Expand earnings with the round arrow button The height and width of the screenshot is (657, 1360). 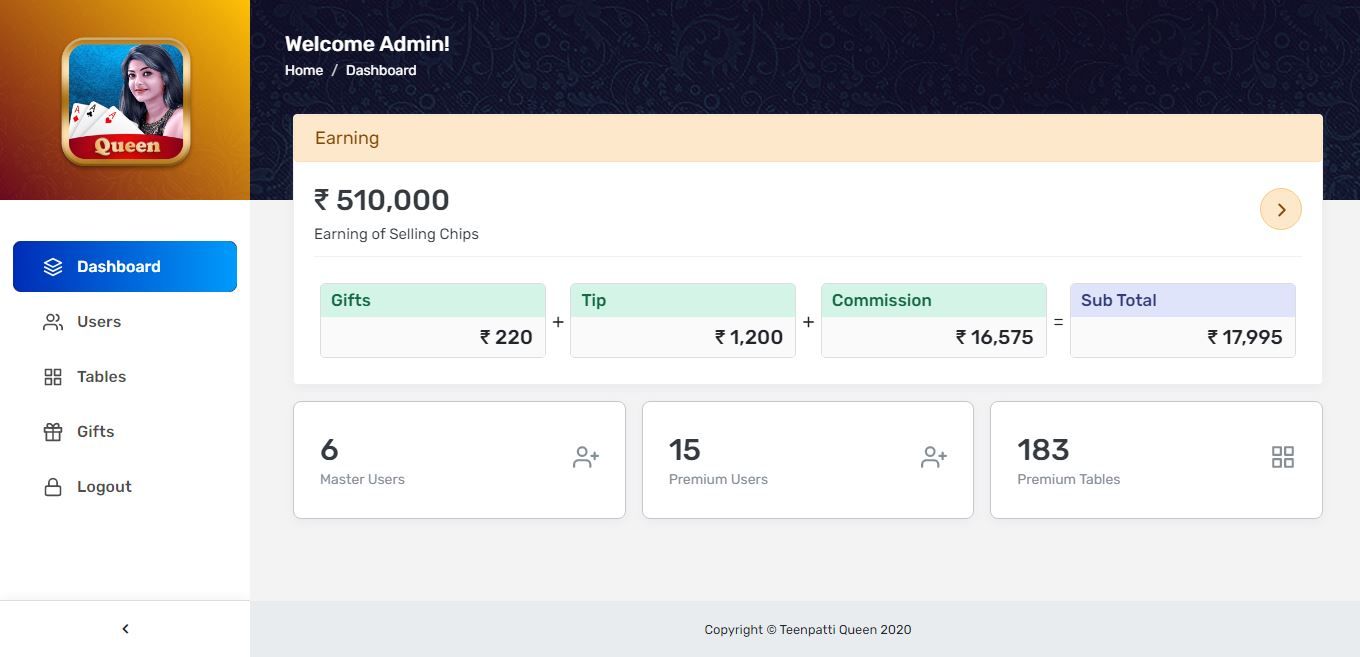pyautogui.click(x=1280, y=209)
